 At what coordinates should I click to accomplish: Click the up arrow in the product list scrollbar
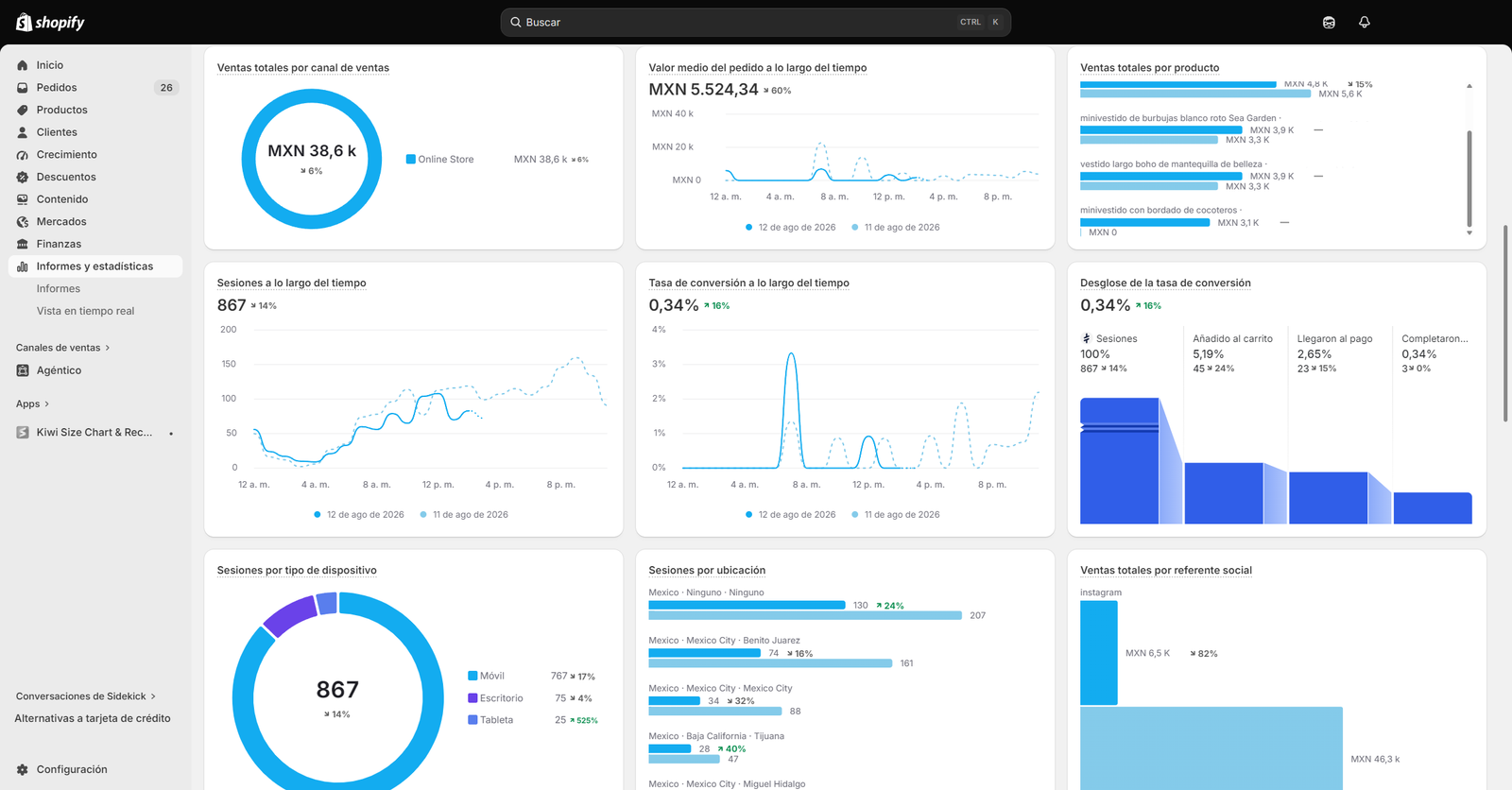[1469, 86]
